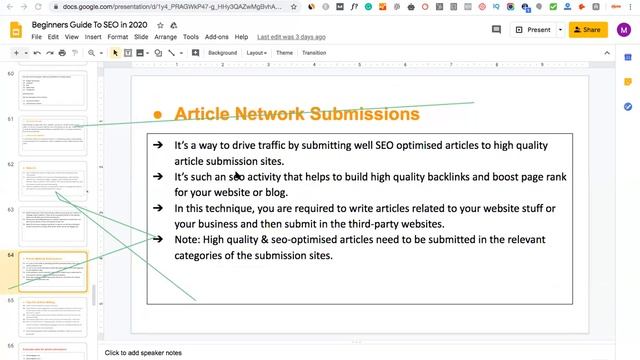Select slide 60 thumbnail
The image size is (640, 360).
[53, 90]
